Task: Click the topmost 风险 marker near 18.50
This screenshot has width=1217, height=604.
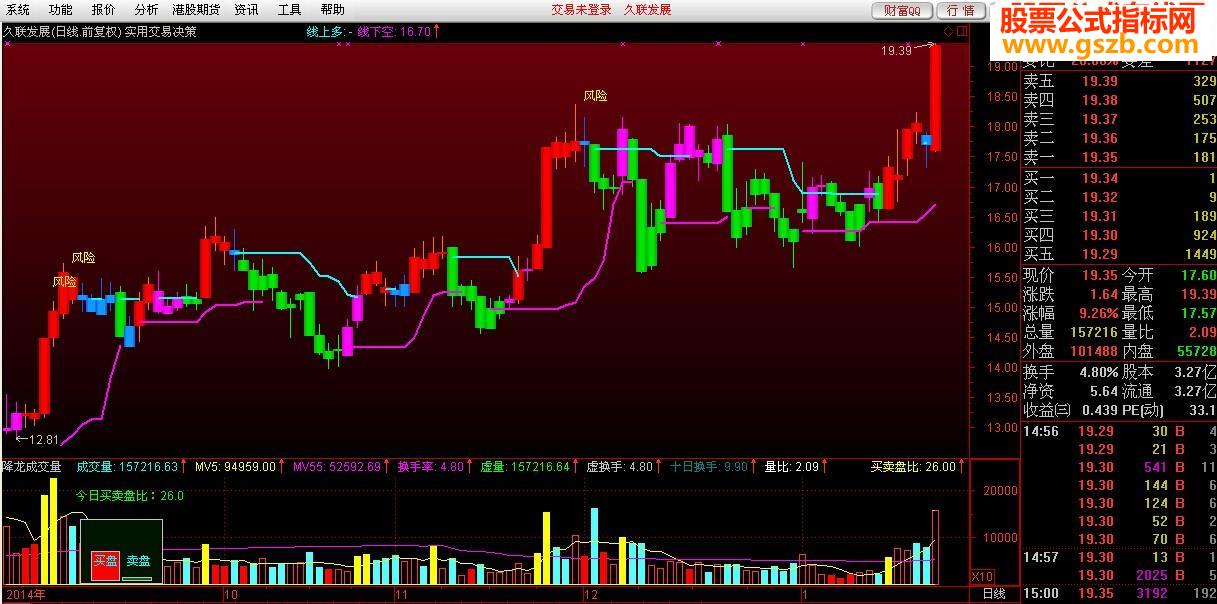Action: (596, 96)
